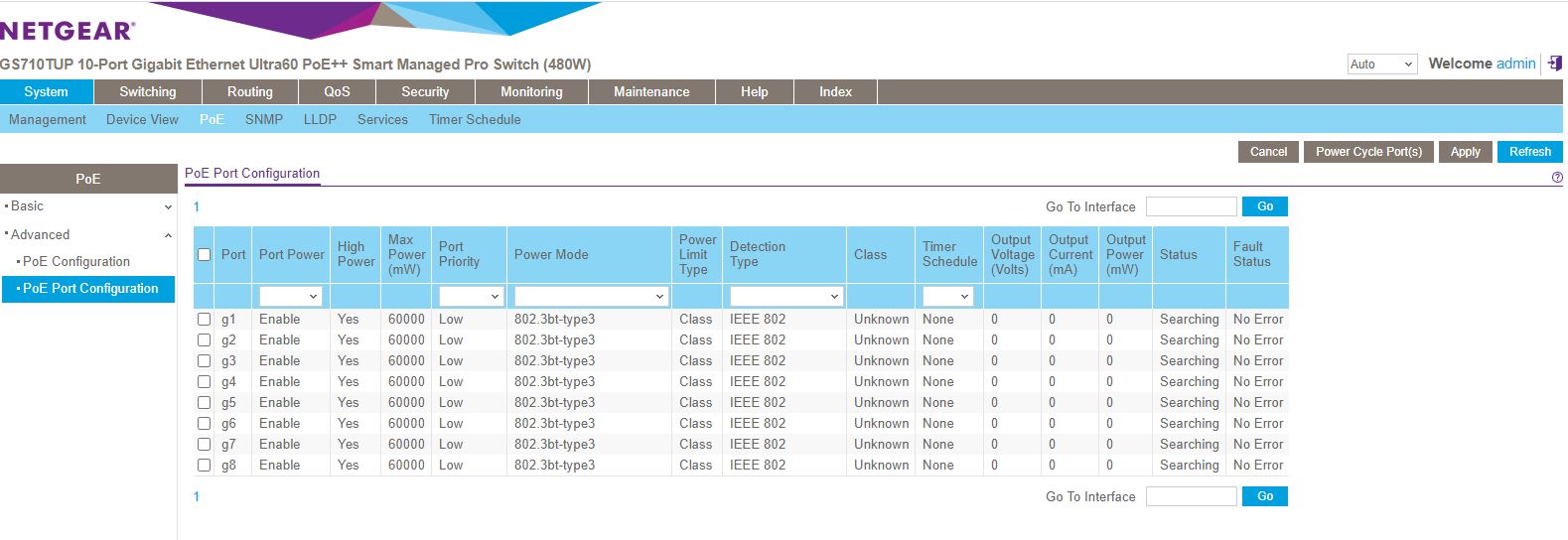Expand the Detection Type dropdown

coord(785,297)
